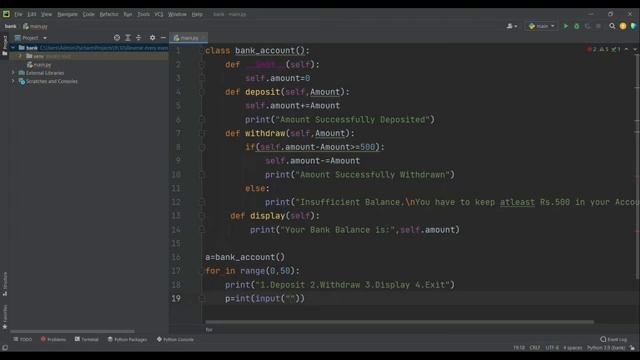This screenshot has width=640, height=360.
Task: Open the main run configuration dropdown
Action: (542, 26)
